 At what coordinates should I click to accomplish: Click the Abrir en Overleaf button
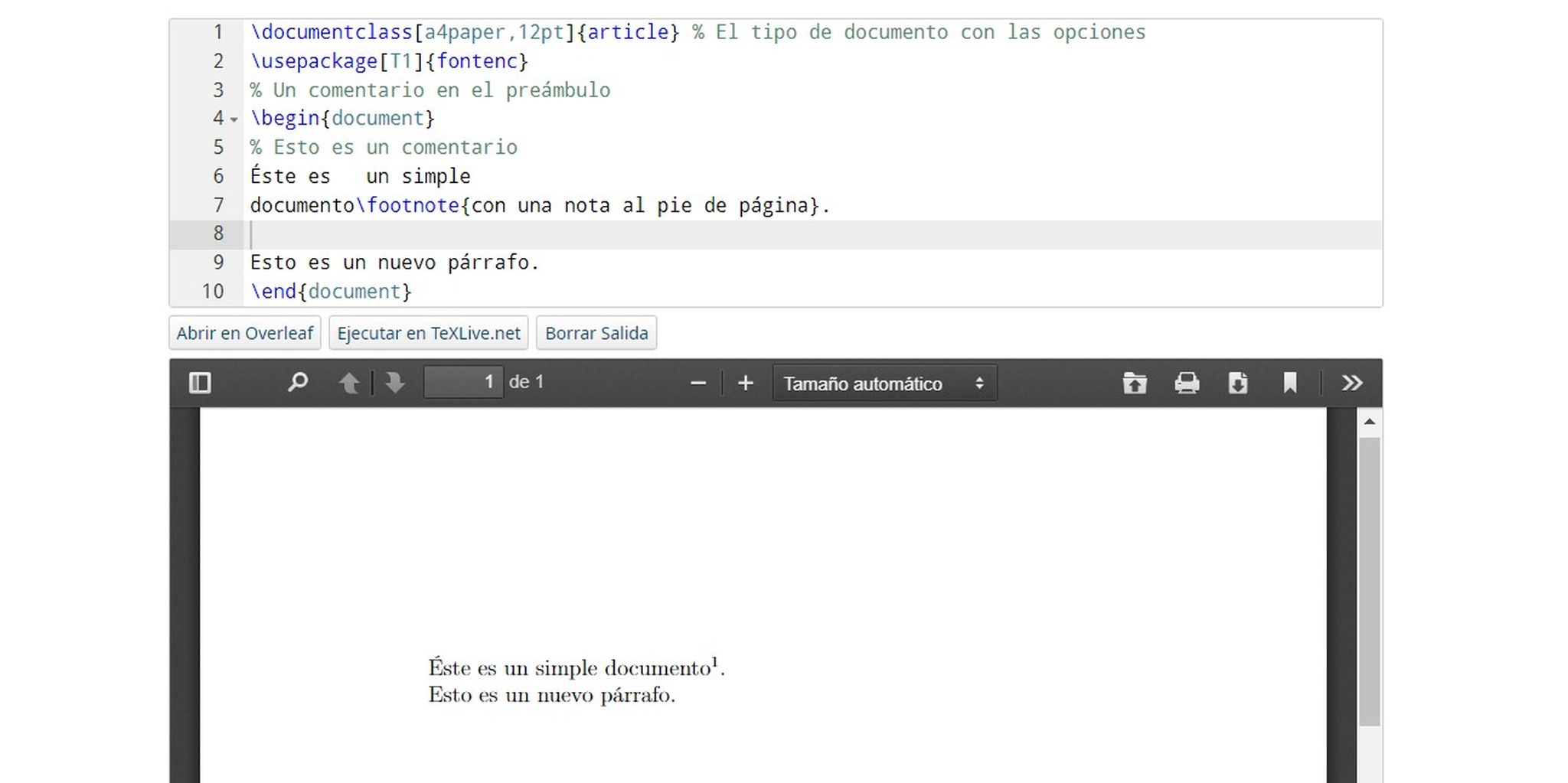(x=244, y=333)
